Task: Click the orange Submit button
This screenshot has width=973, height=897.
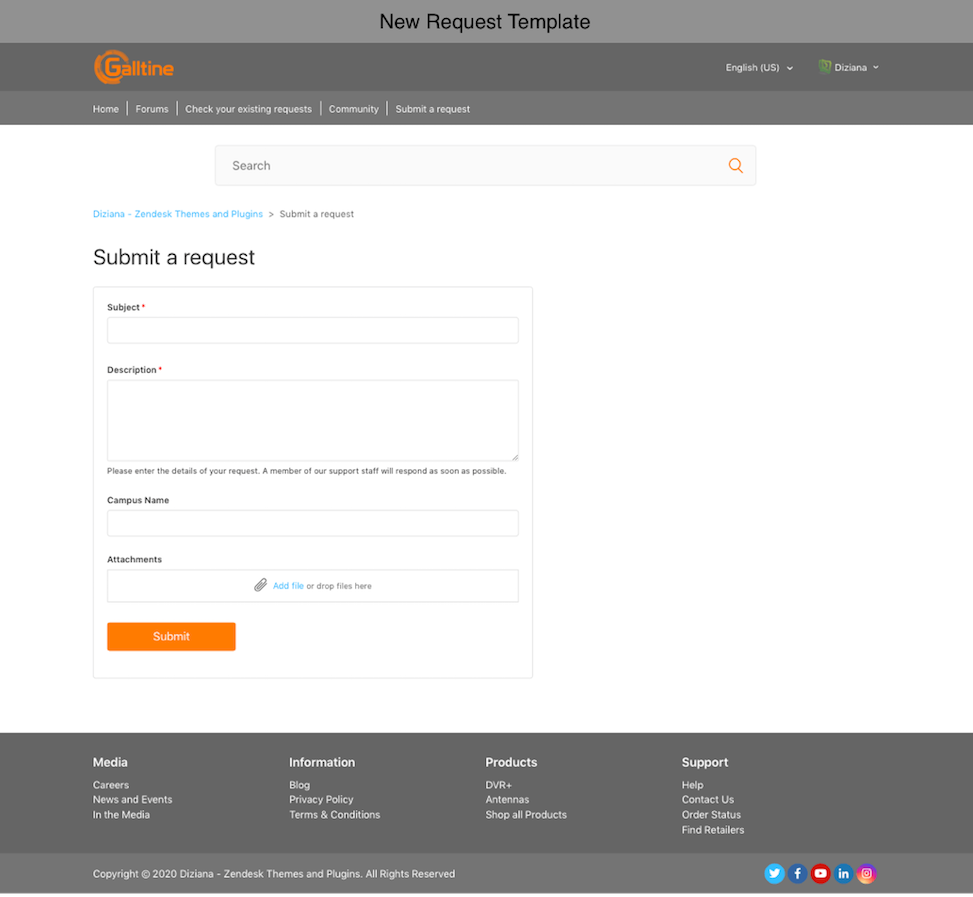Action: (171, 636)
